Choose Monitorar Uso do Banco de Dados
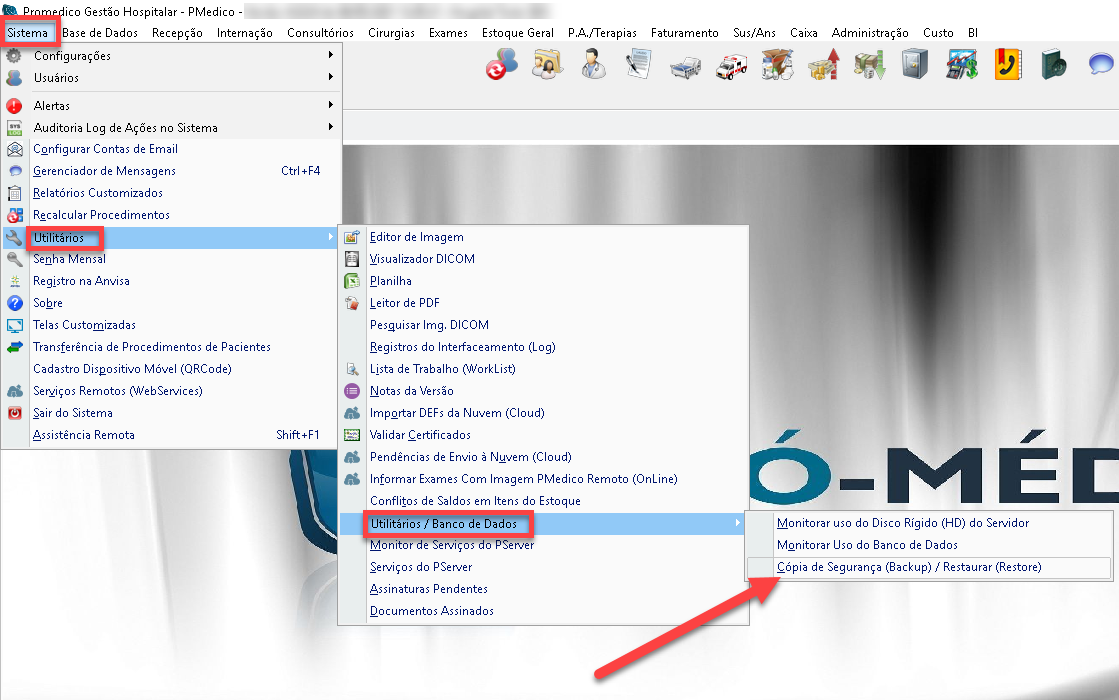 pos(867,545)
